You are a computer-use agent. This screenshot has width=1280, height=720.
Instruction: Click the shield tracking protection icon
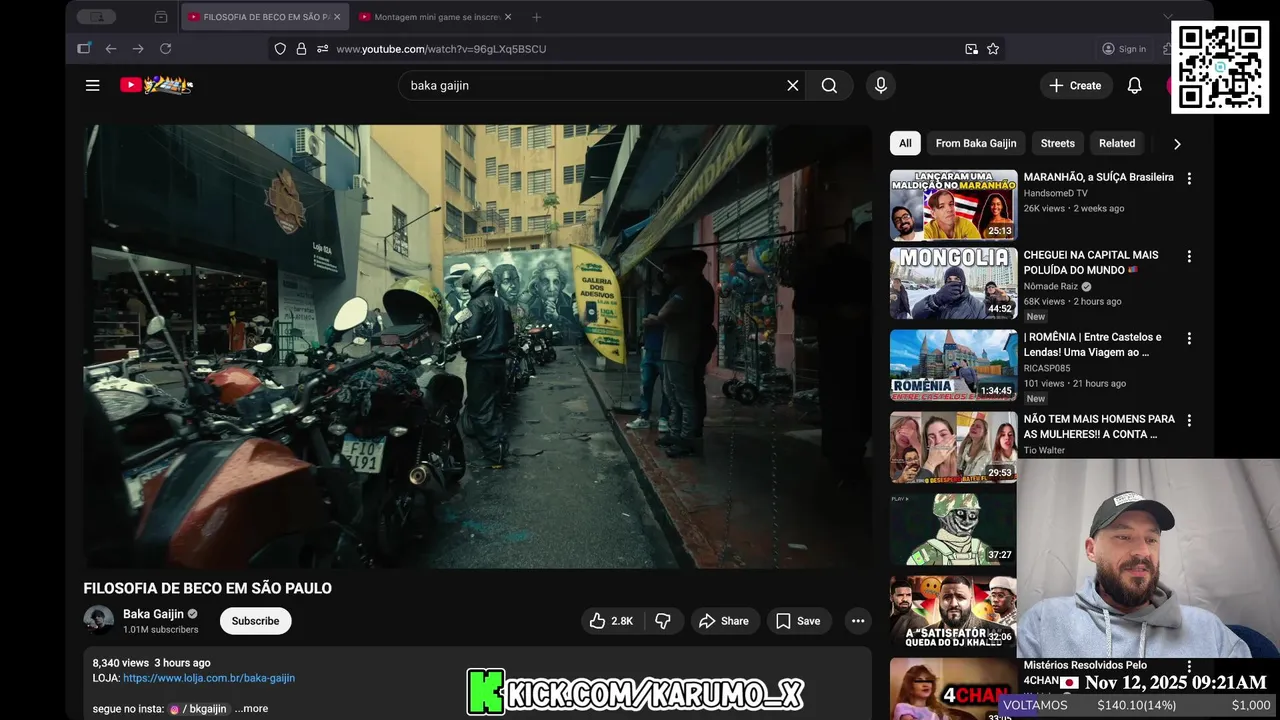pos(280,48)
